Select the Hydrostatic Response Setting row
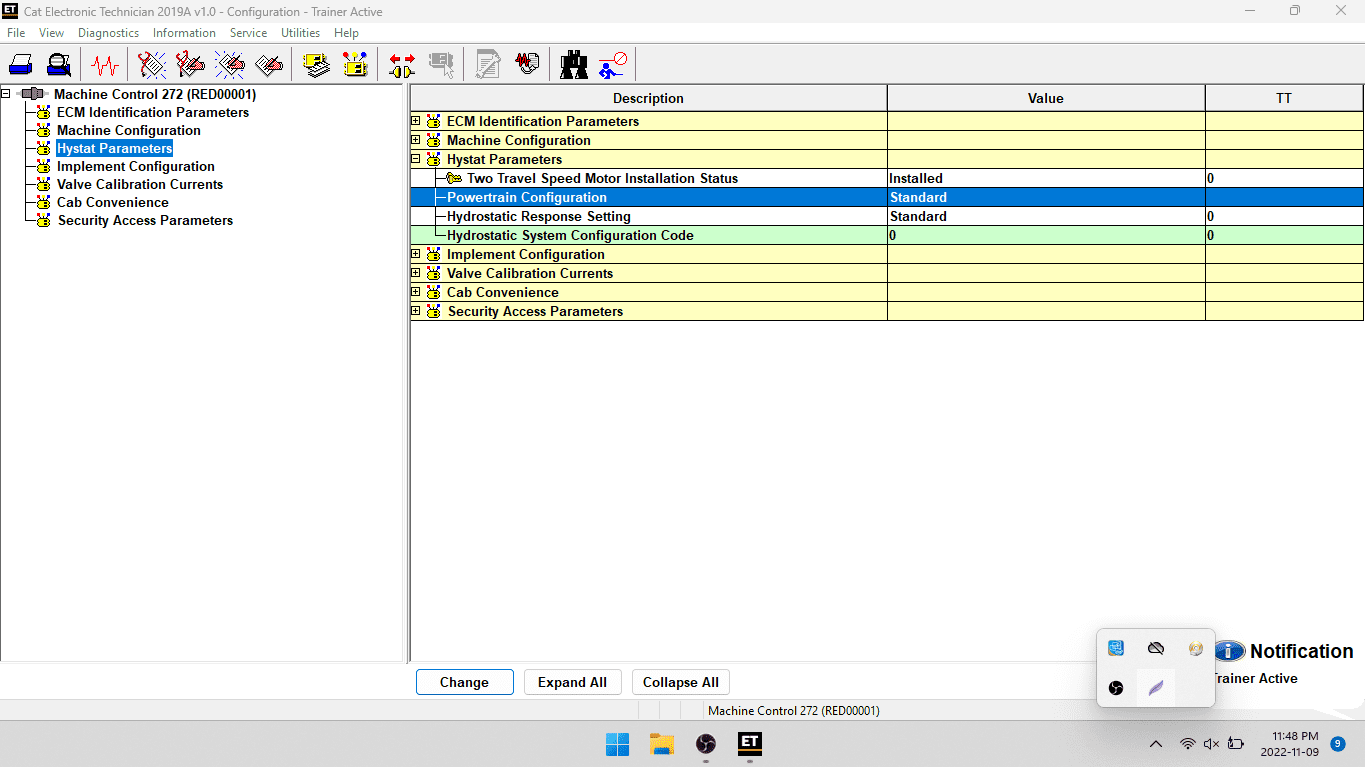 pyautogui.click(x=538, y=216)
